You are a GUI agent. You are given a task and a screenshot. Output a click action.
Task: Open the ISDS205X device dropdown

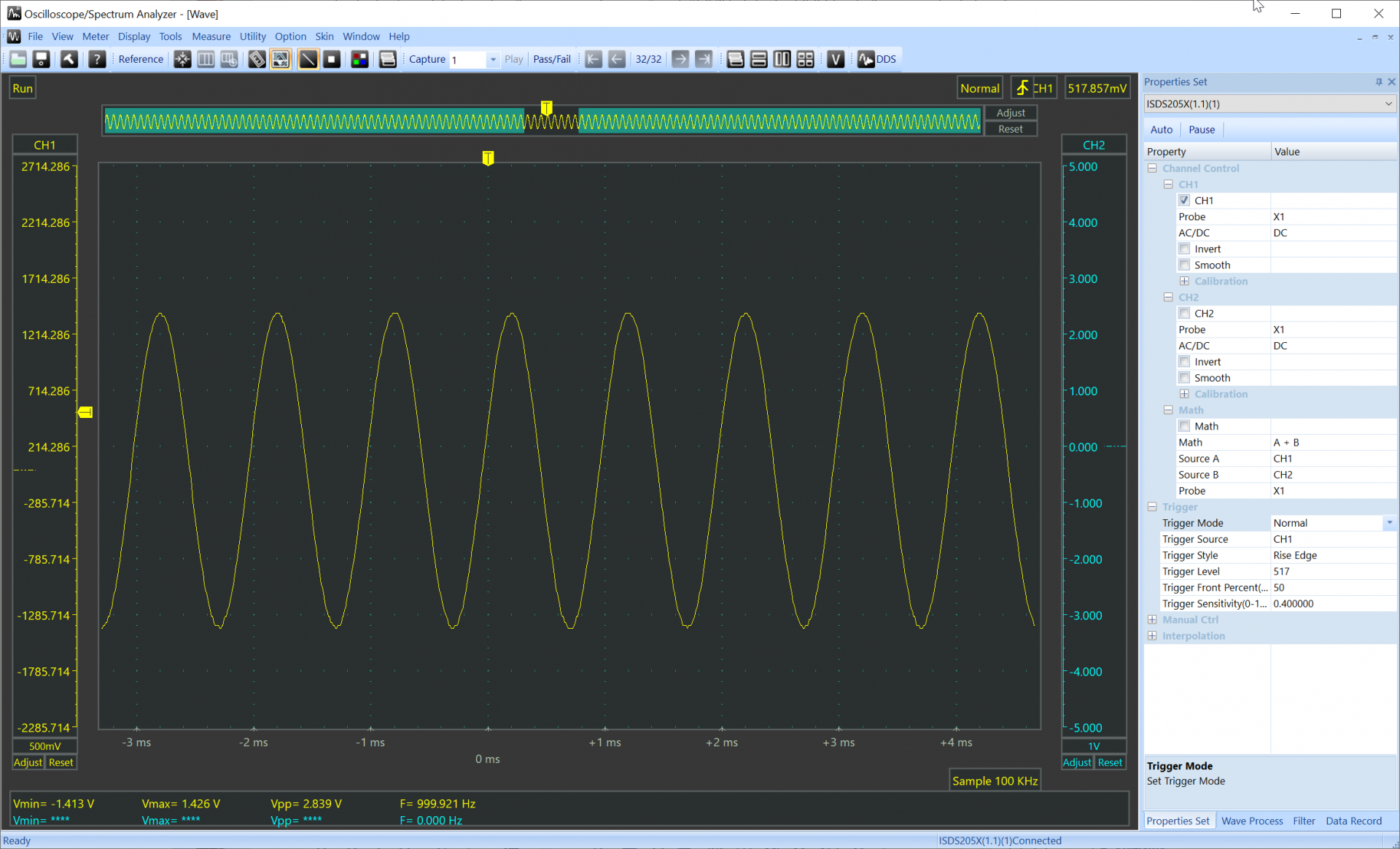[x=1388, y=104]
